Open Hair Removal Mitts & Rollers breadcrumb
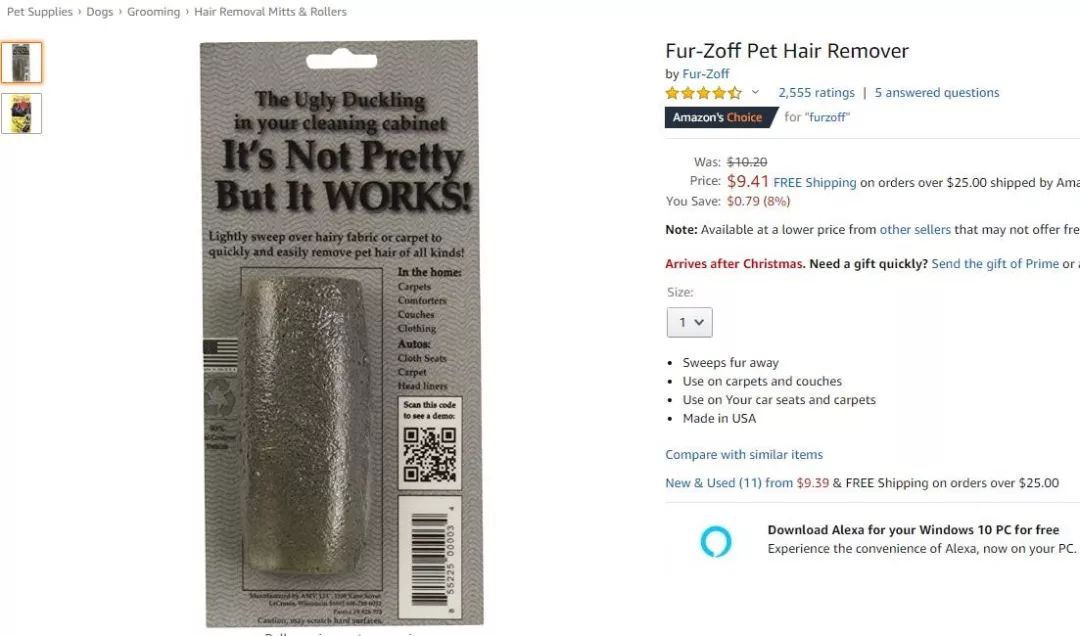 pyautogui.click(x=270, y=12)
